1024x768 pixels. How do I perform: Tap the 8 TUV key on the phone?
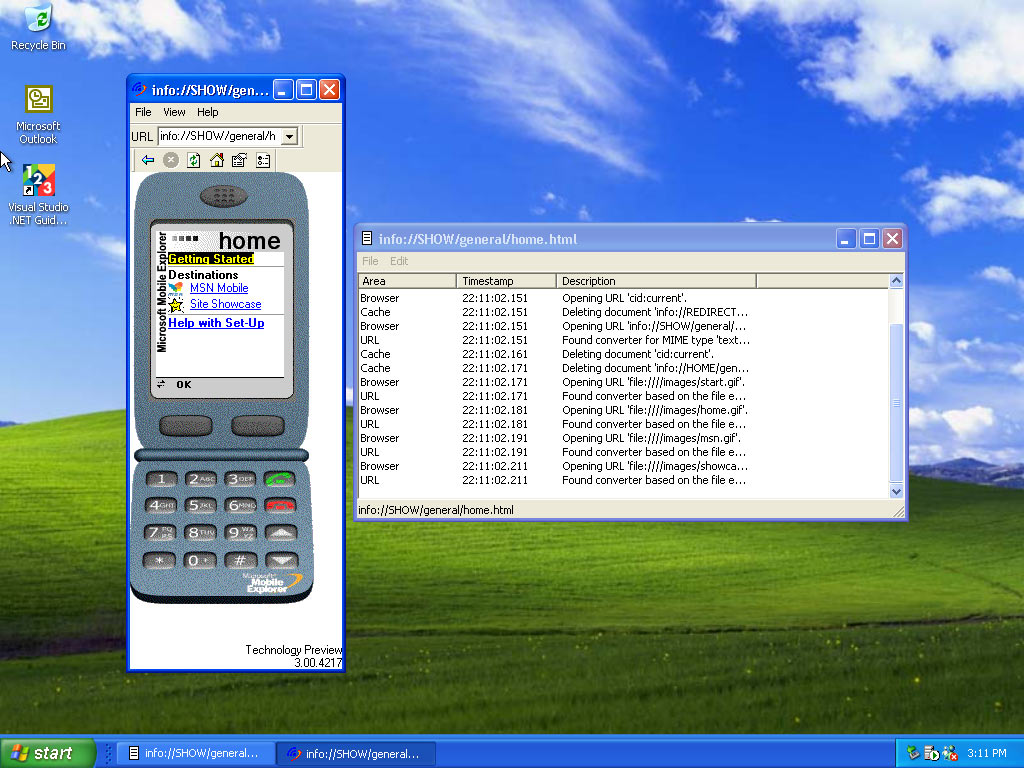tap(200, 532)
